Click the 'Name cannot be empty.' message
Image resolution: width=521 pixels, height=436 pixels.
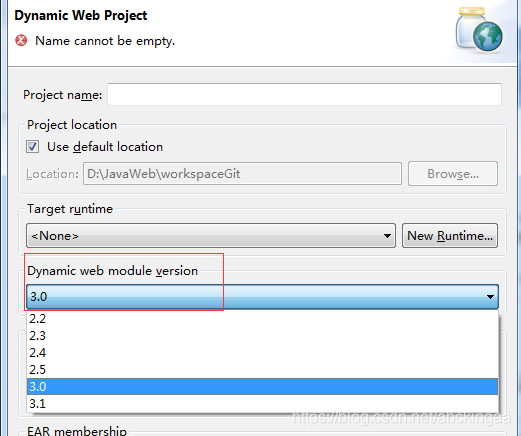pyautogui.click(x=105, y=41)
